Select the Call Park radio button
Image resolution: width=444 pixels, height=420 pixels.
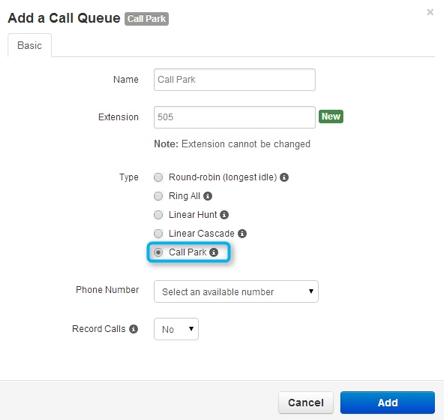click(x=158, y=252)
